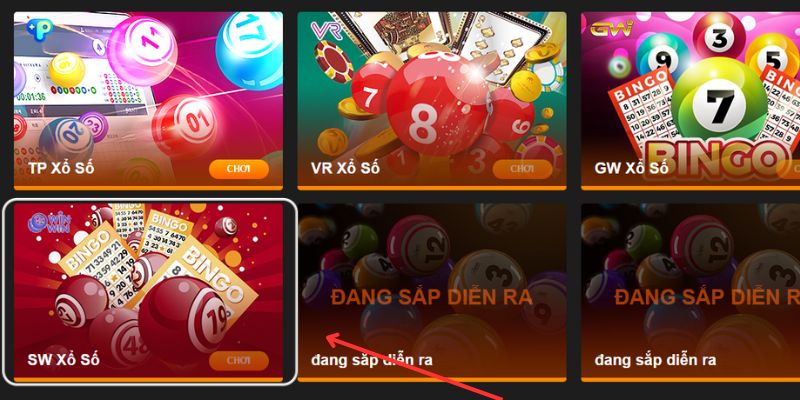Select the SW Xổ Số bingo cards banner

pyautogui.click(x=148, y=292)
